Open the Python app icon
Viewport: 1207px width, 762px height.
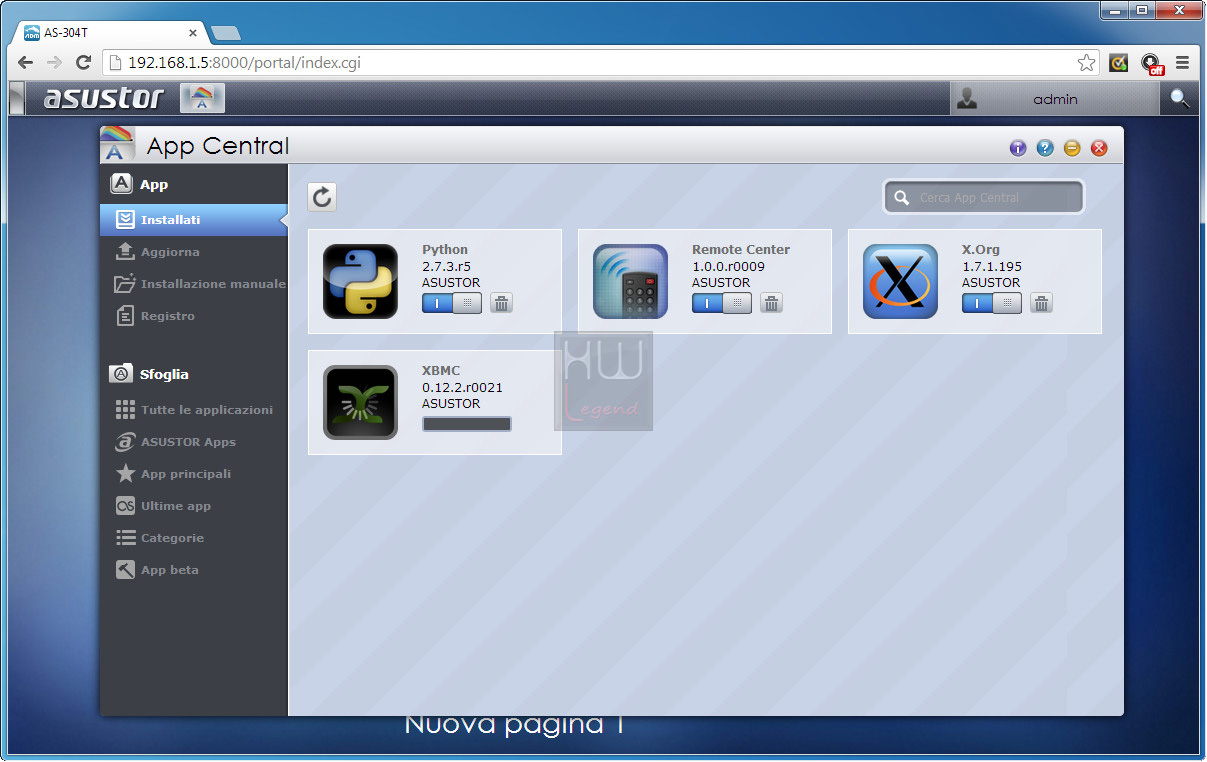[360, 281]
